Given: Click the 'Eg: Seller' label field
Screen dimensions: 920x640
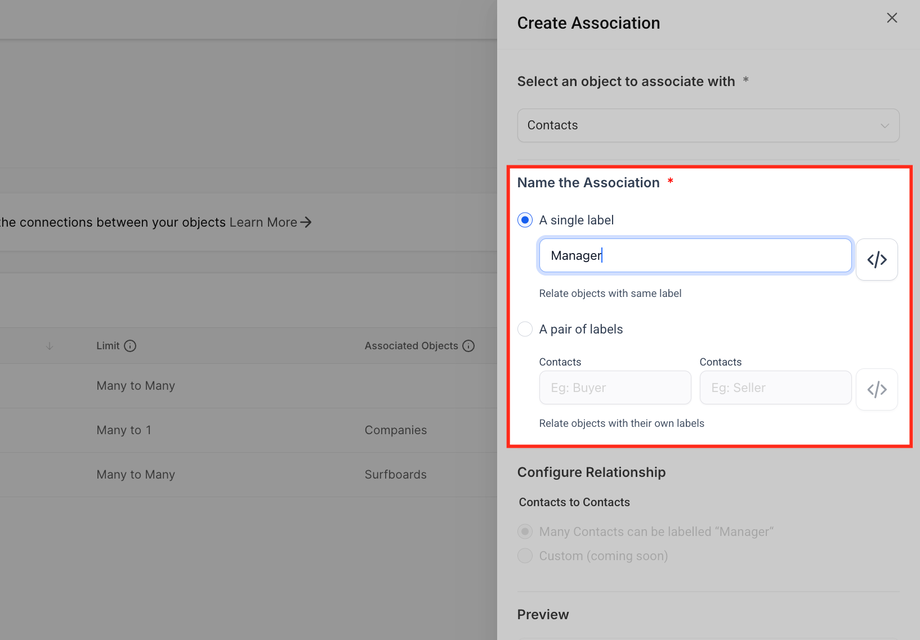Looking at the screenshot, I should coord(775,388).
